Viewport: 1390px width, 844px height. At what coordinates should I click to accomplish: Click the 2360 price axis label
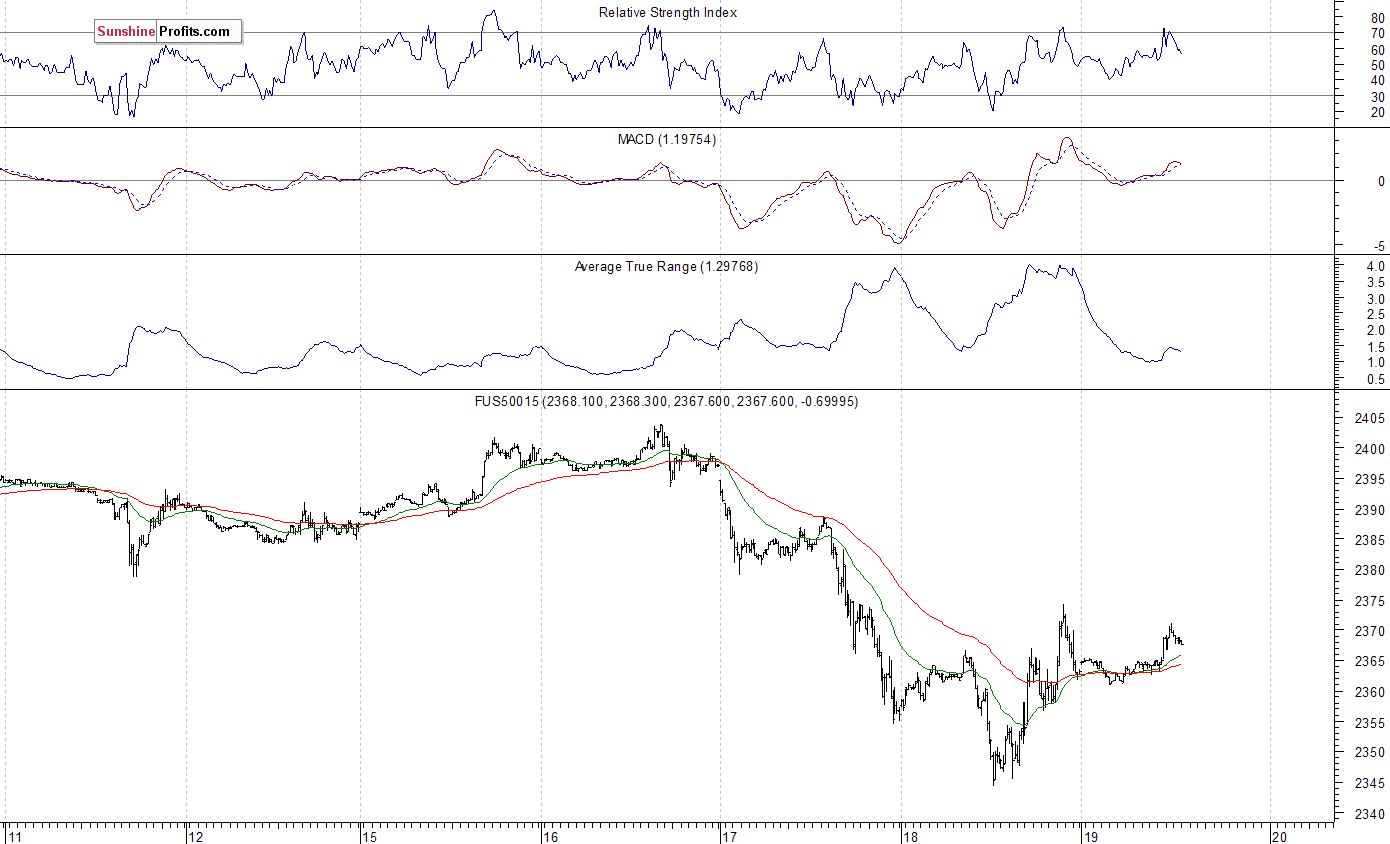click(1371, 692)
